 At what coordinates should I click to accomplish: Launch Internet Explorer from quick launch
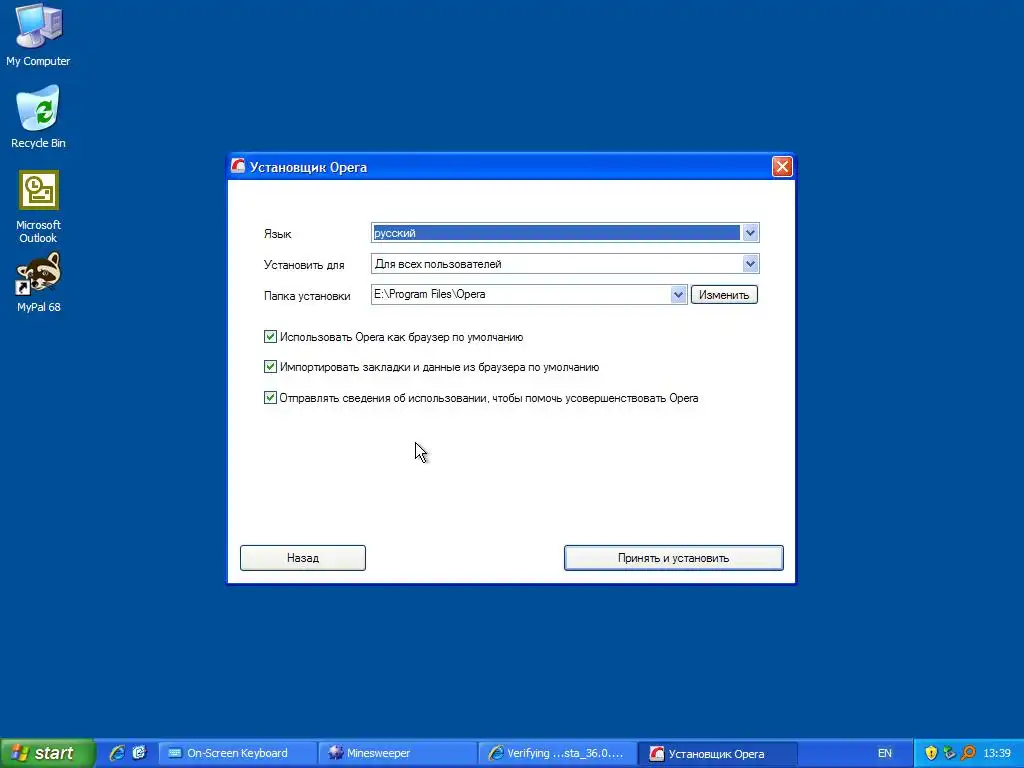tap(117, 753)
